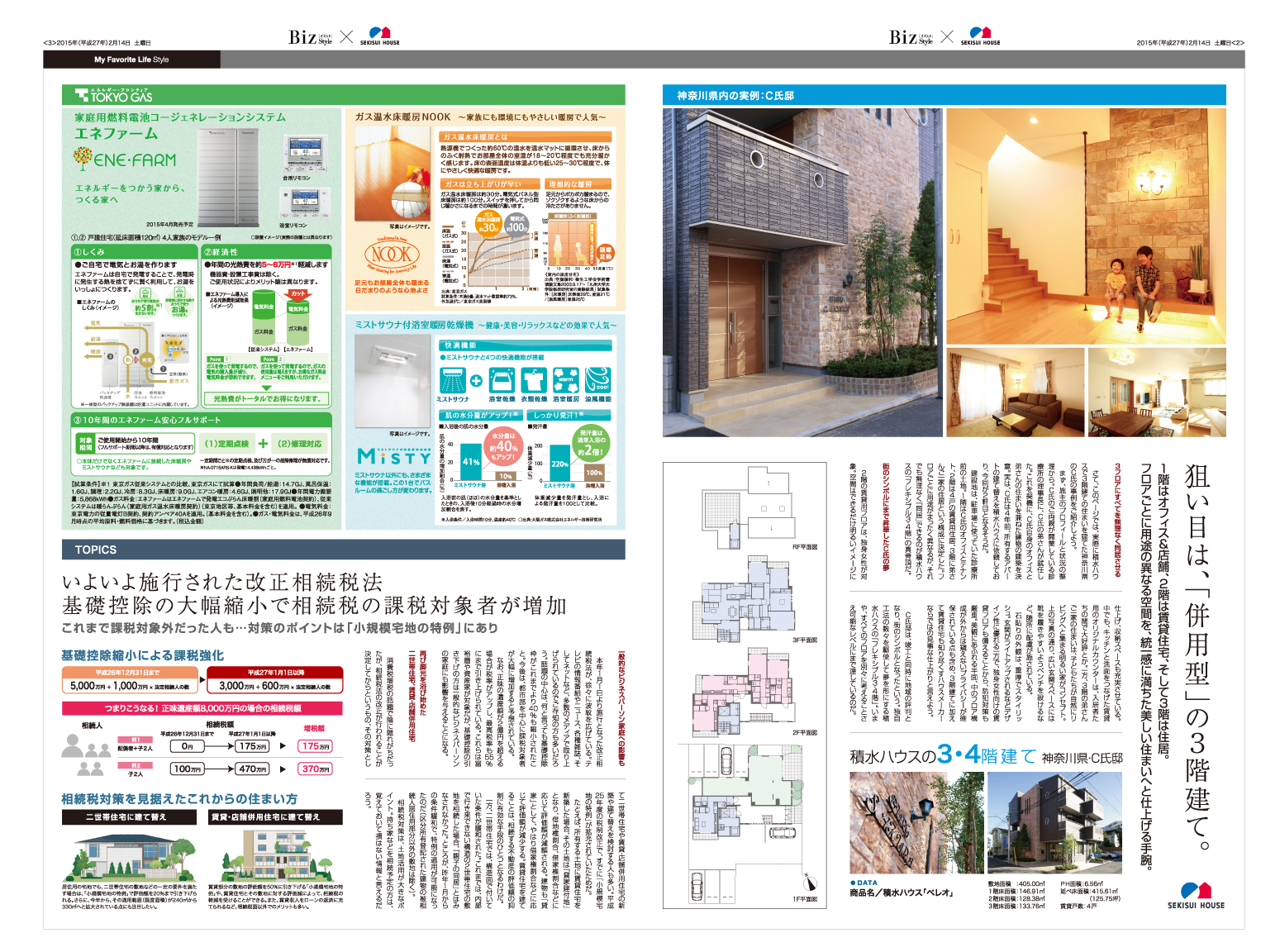Click the (2)修理対応 box
Viewport: 1280px width, 952px height.
(301, 444)
